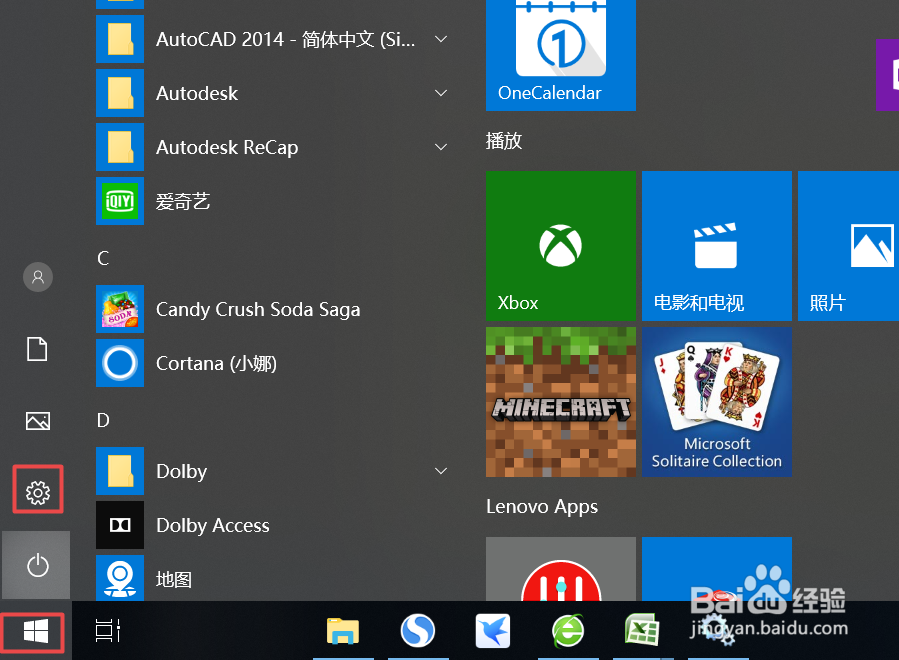Open the 照片 photos tile

pos(849,246)
